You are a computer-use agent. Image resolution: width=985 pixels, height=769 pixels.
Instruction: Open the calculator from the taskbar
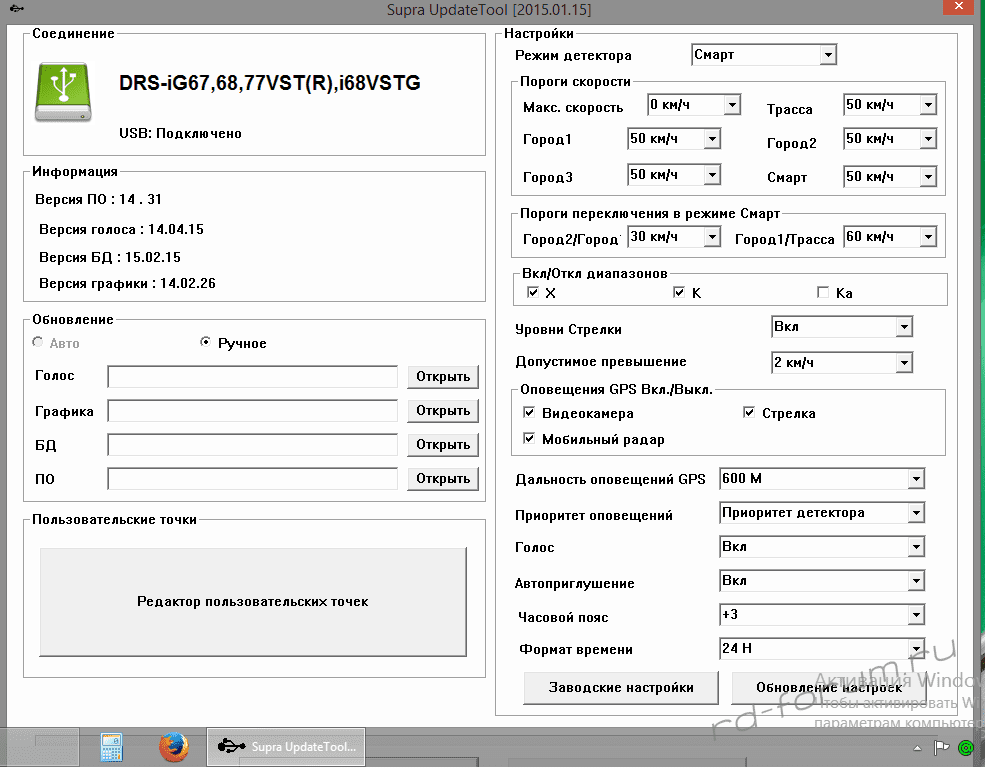112,747
